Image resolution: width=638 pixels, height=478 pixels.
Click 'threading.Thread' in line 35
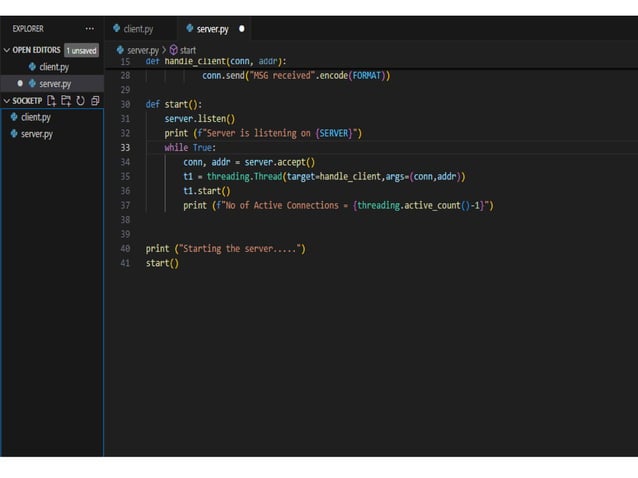245,177
